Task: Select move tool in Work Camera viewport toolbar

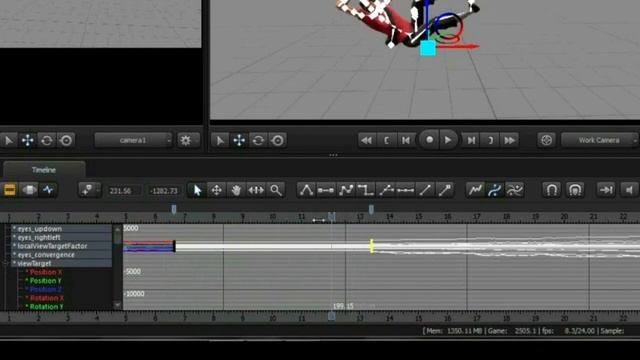Action: (239, 140)
